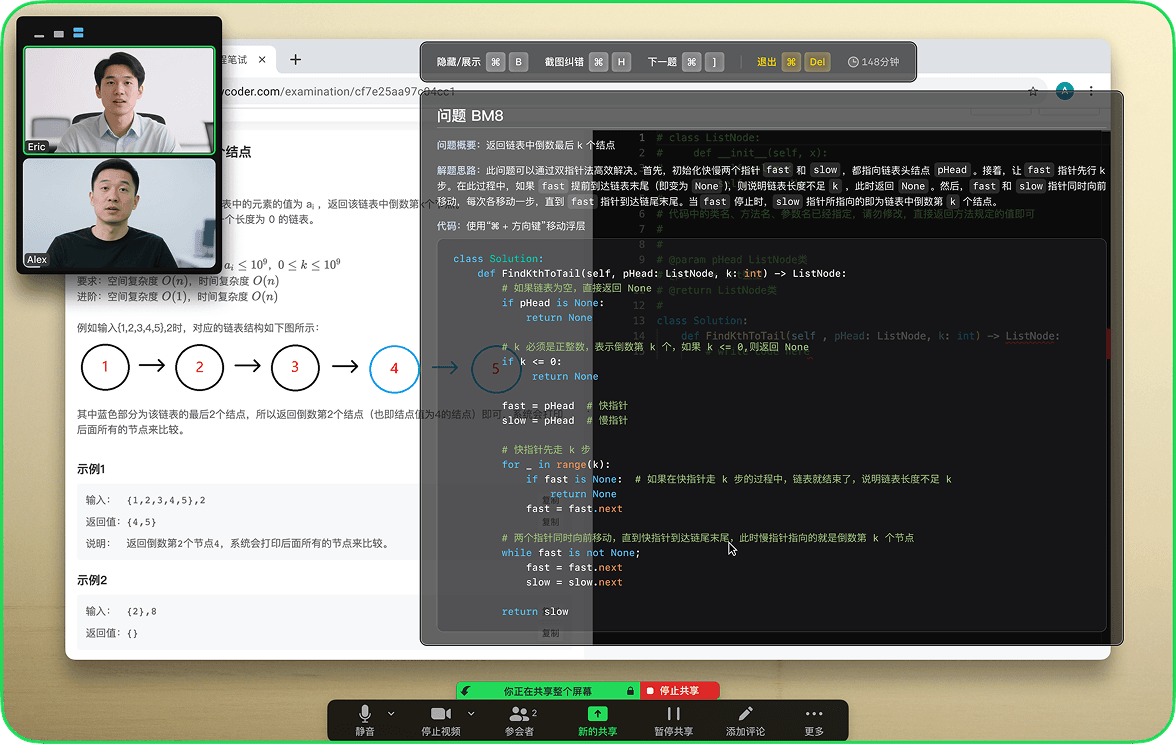Click the yellow Del key badge

[x=817, y=62]
